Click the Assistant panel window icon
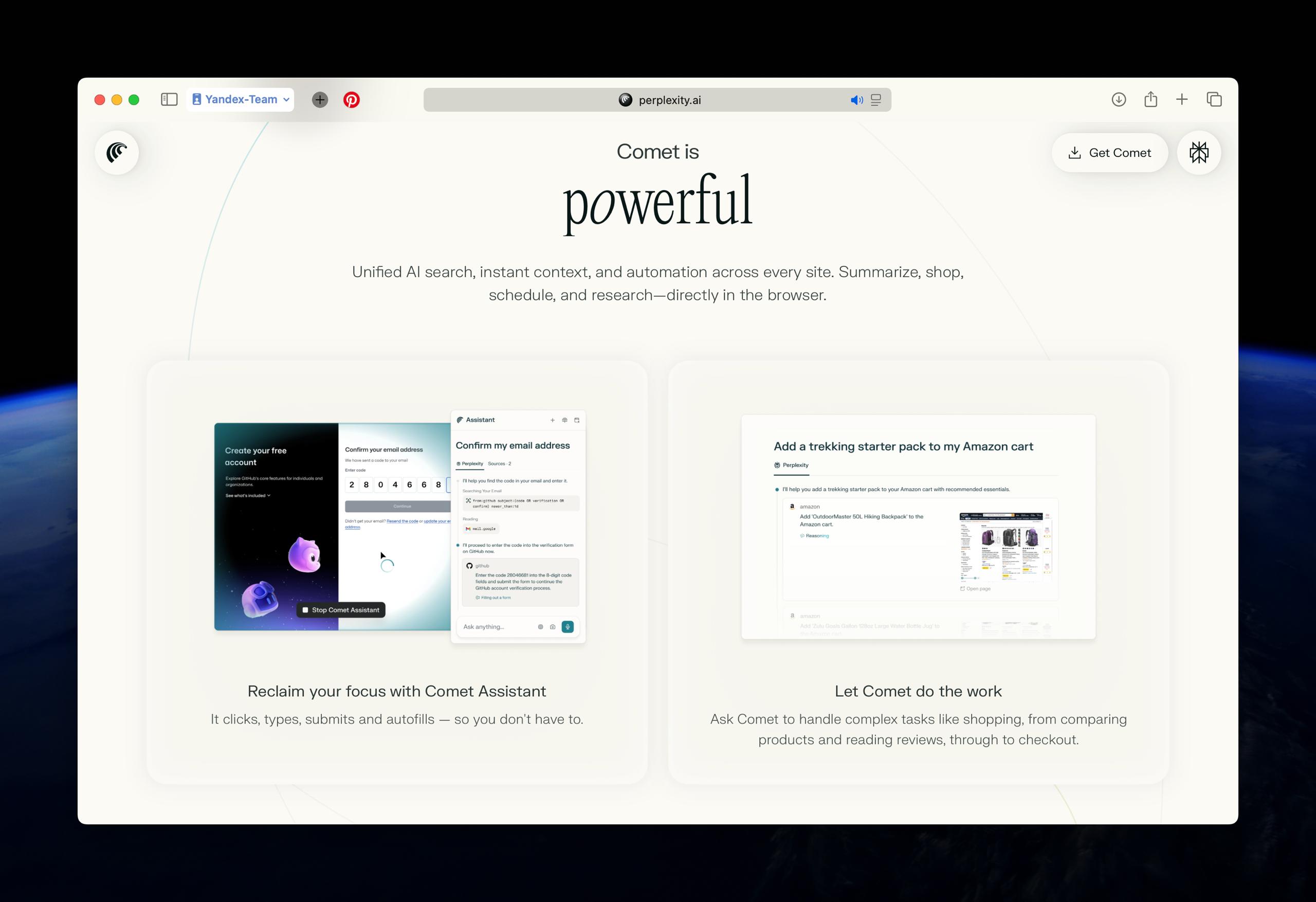The height and width of the screenshot is (902, 1316). point(577,421)
